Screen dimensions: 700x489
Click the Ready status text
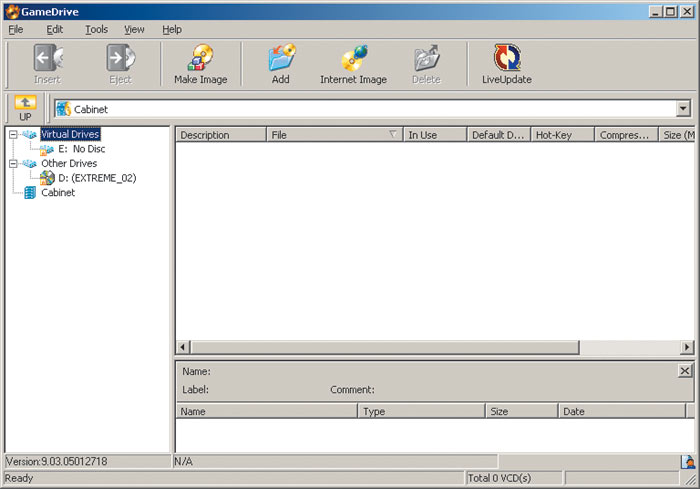(19, 478)
